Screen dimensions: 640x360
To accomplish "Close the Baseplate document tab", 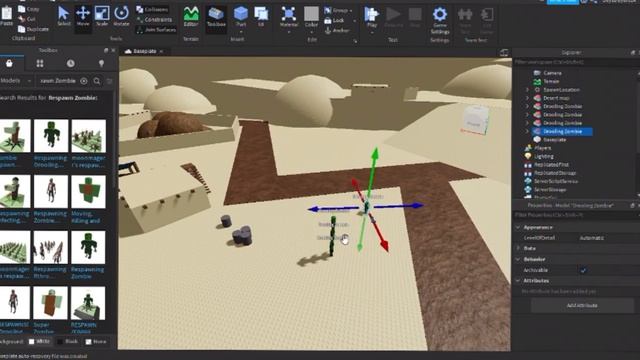I will pyautogui.click(x=161, y=51).
